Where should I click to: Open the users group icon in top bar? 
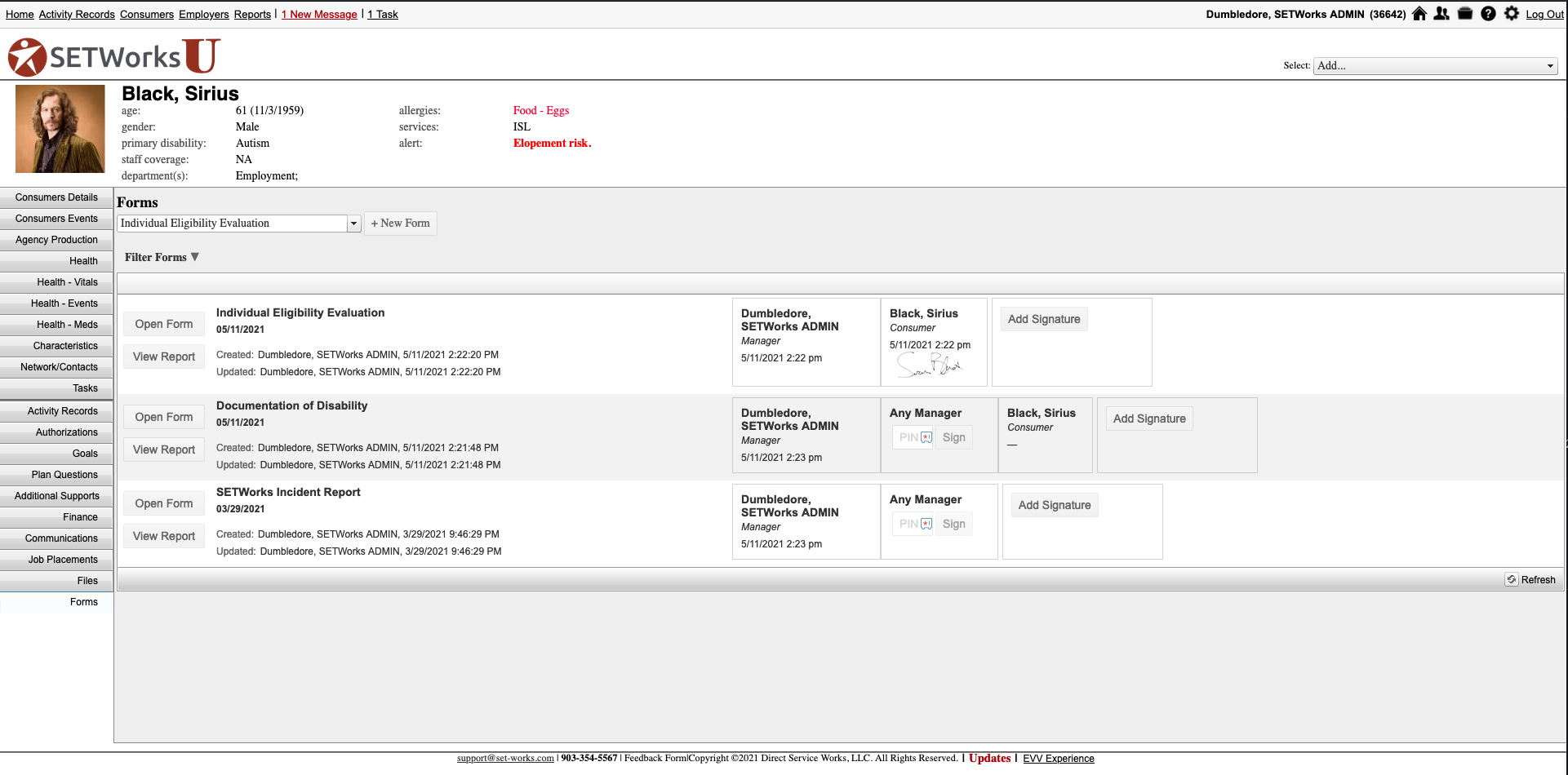[1442, 14]
